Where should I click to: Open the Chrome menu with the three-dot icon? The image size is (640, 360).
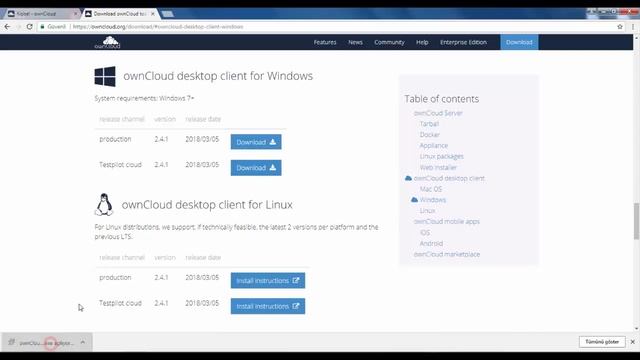(x=633, y=27)
